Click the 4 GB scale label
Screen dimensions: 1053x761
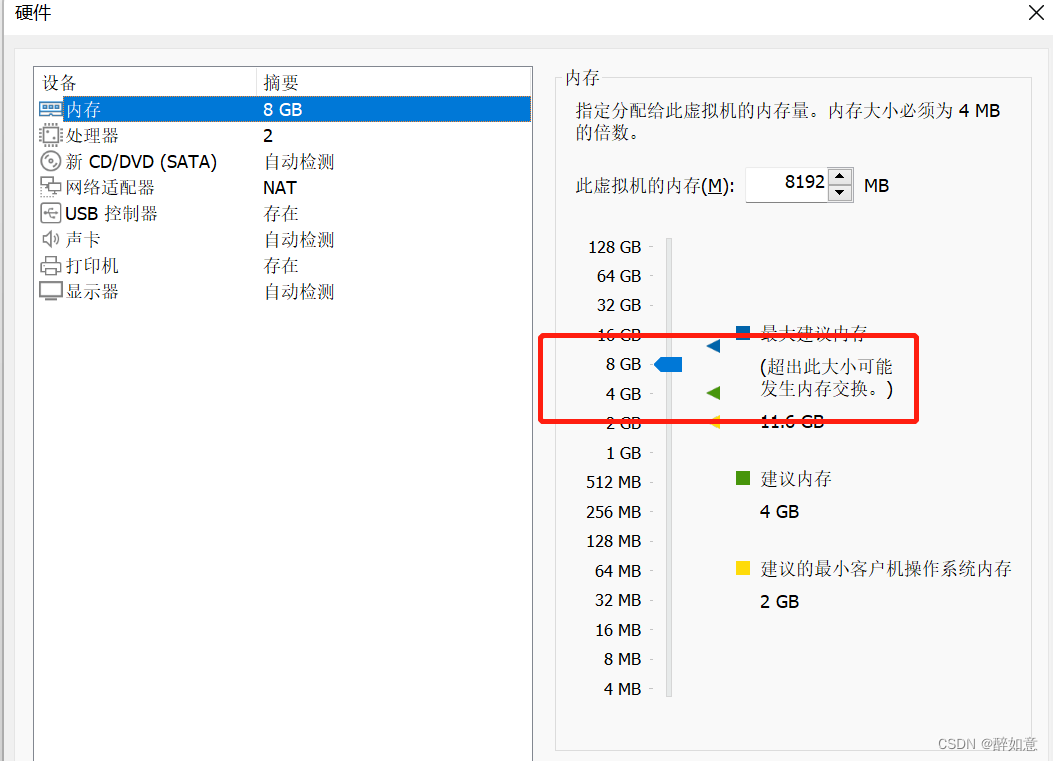(x=622, y=393)
